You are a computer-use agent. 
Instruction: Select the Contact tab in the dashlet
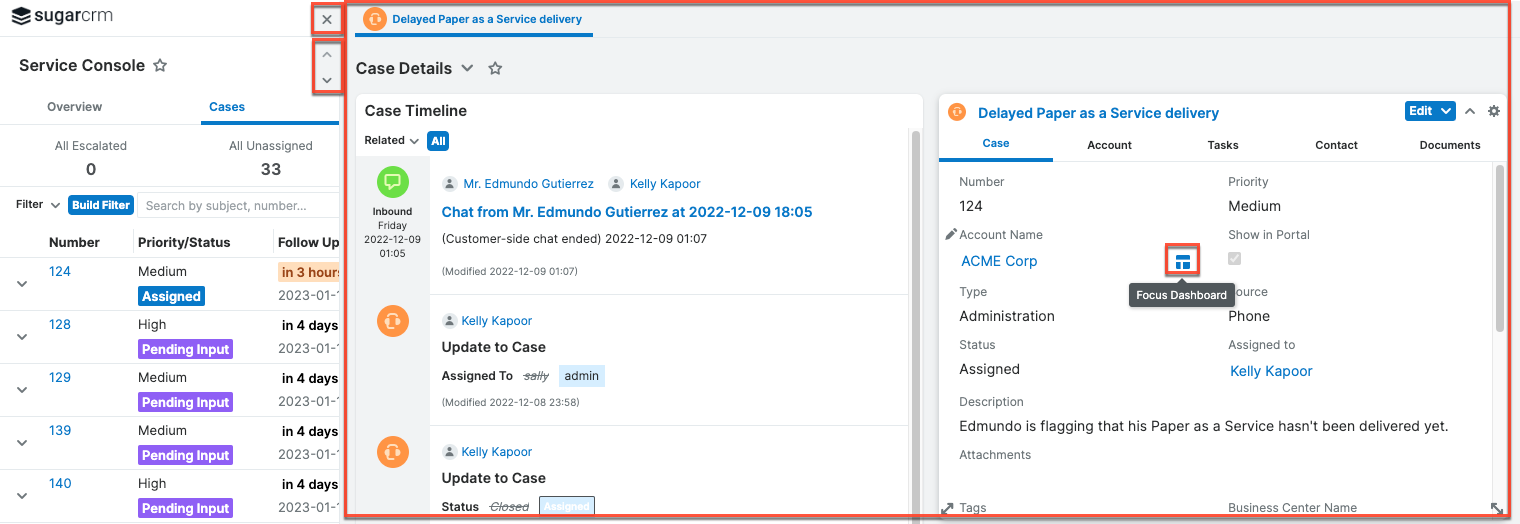[x=1336, y=145]
